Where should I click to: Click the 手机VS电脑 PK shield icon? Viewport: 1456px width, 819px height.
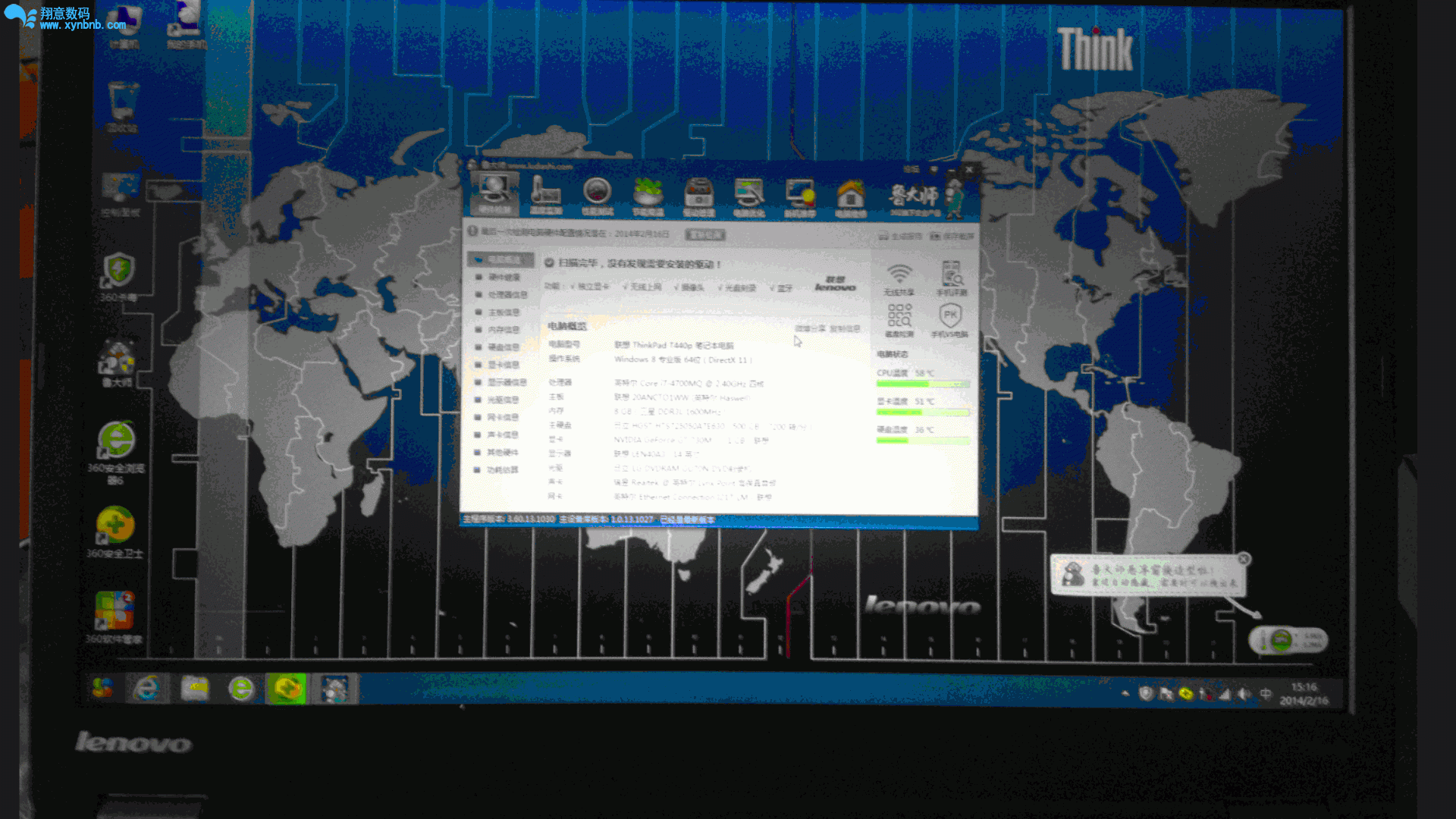[950, 321]
